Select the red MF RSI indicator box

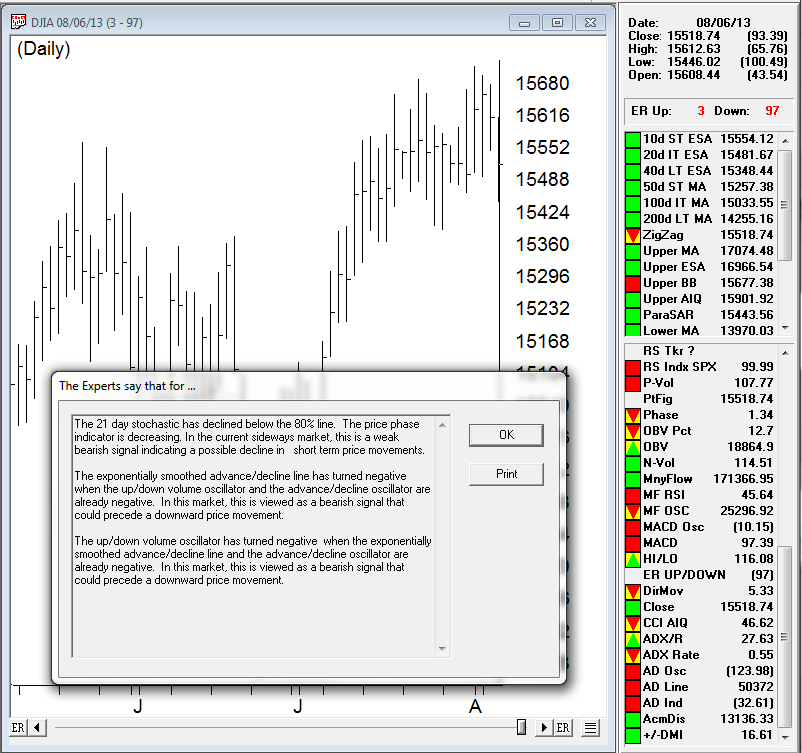point(633,495)
